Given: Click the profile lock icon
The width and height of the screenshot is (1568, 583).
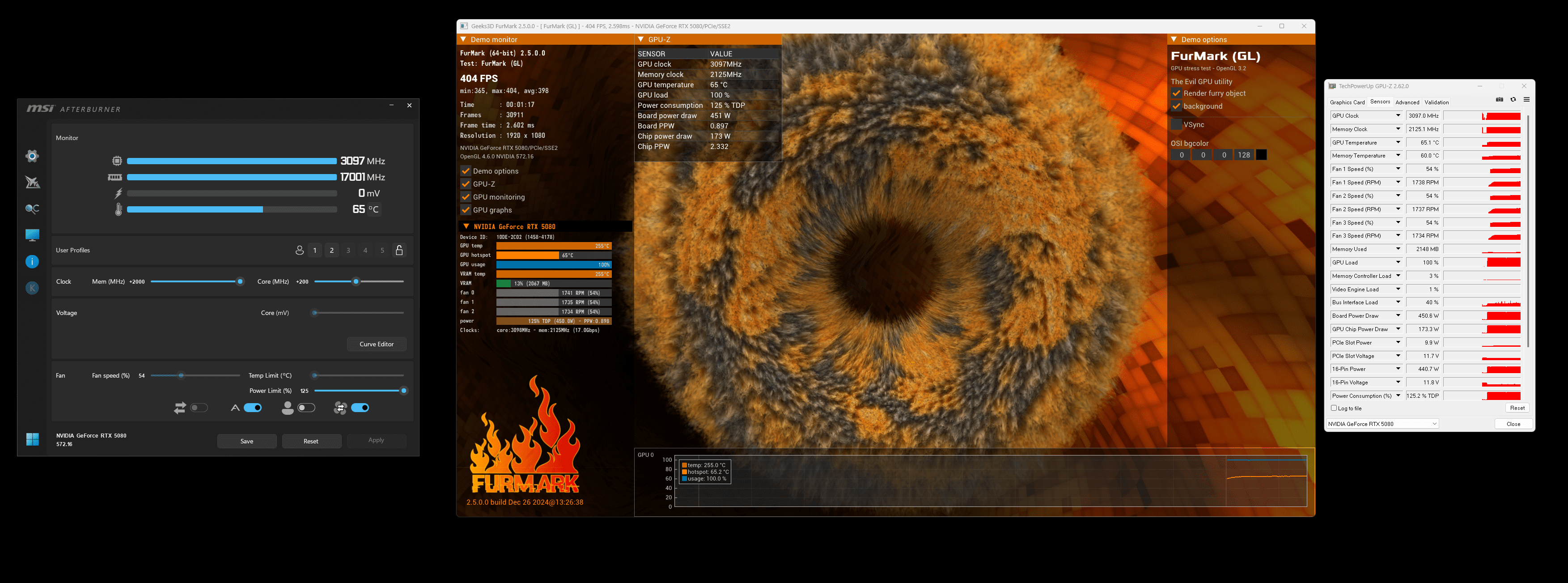Looking at the screenshot, I should pyautogui.click(x=399, y=251).
